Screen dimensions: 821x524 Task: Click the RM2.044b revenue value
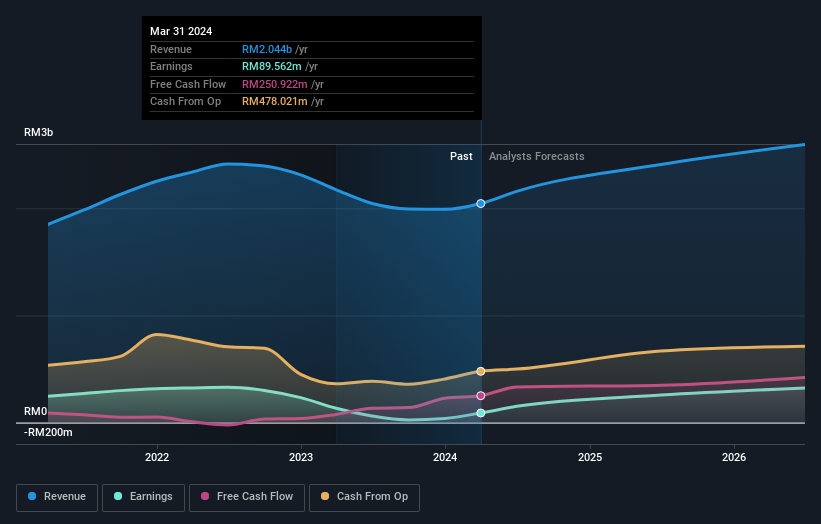[267, 49]
